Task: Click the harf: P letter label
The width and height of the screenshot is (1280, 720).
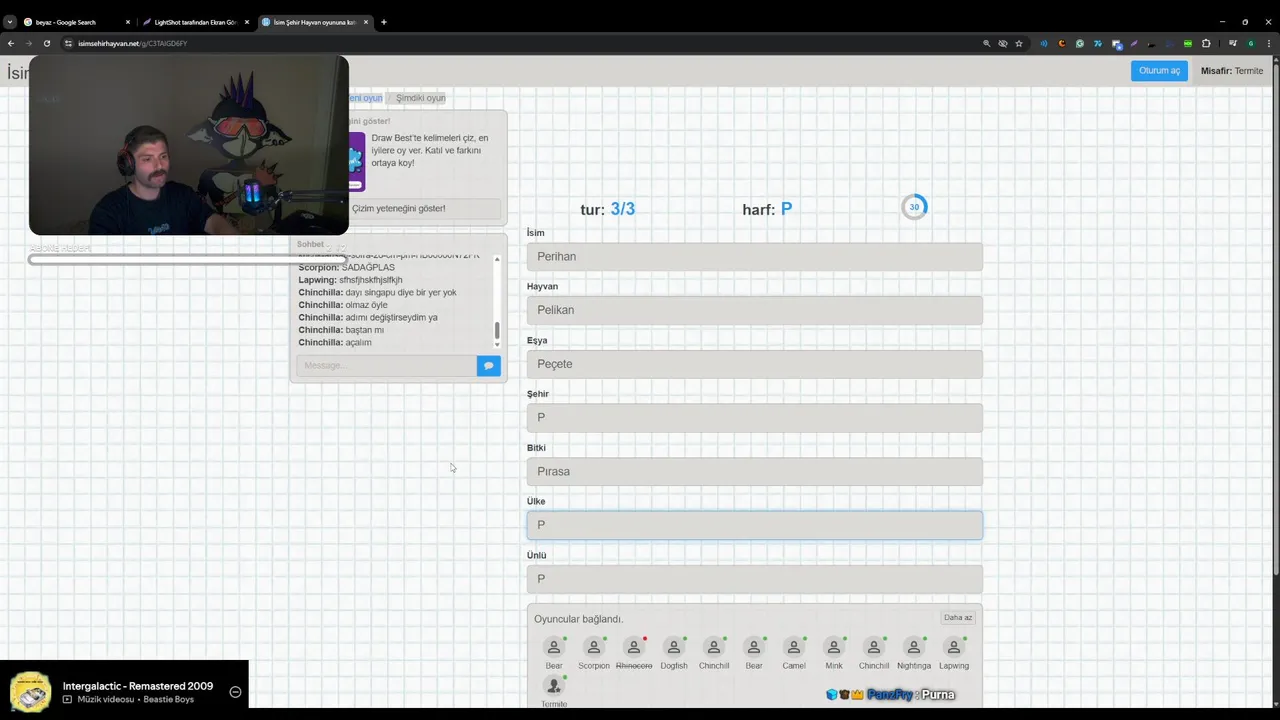Action: tap(767, 209)
